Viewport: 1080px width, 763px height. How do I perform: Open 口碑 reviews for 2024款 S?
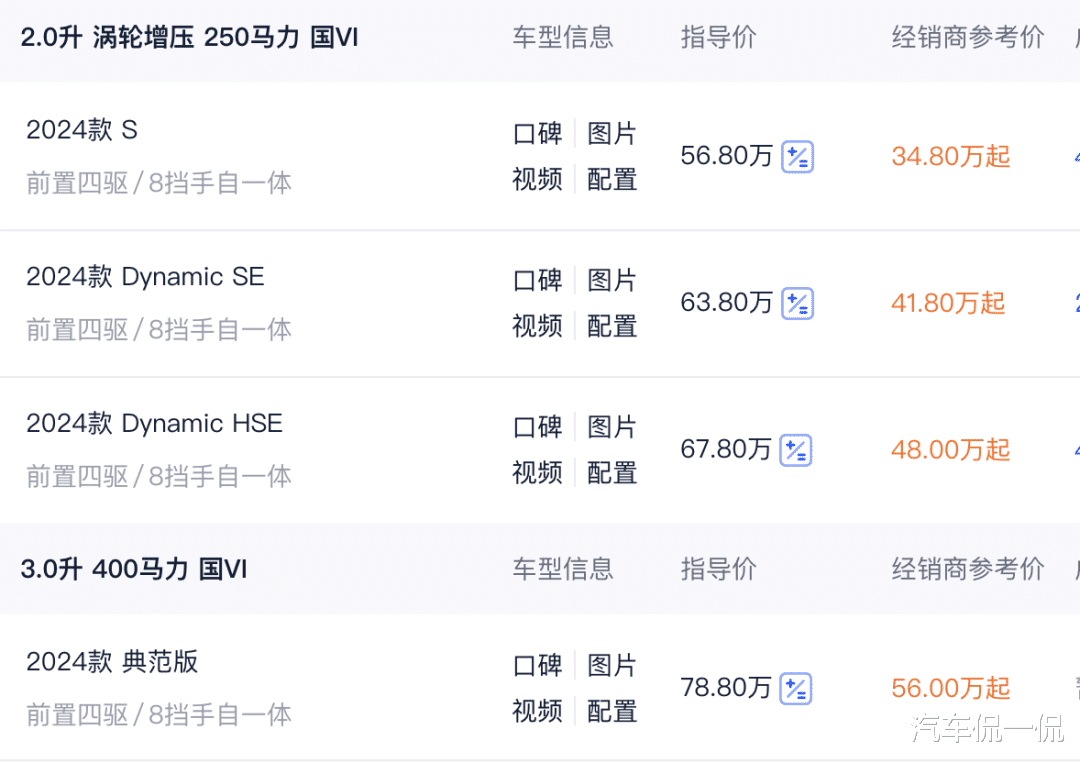537,134
